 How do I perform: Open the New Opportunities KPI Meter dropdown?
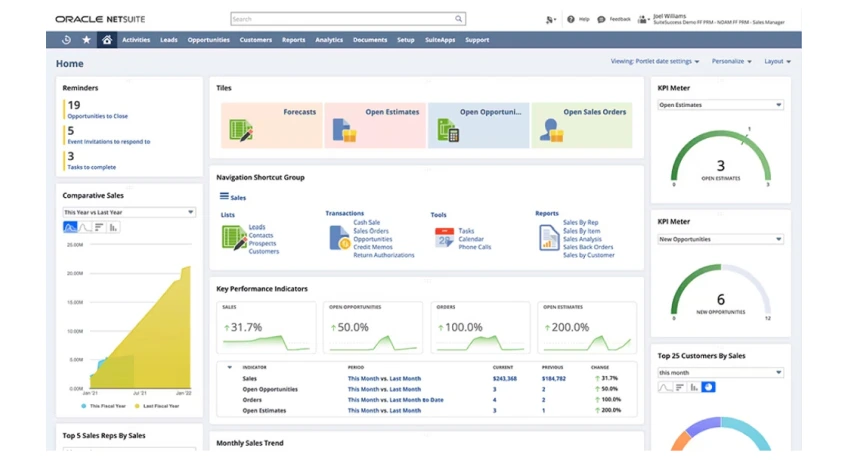pos(720,239)
